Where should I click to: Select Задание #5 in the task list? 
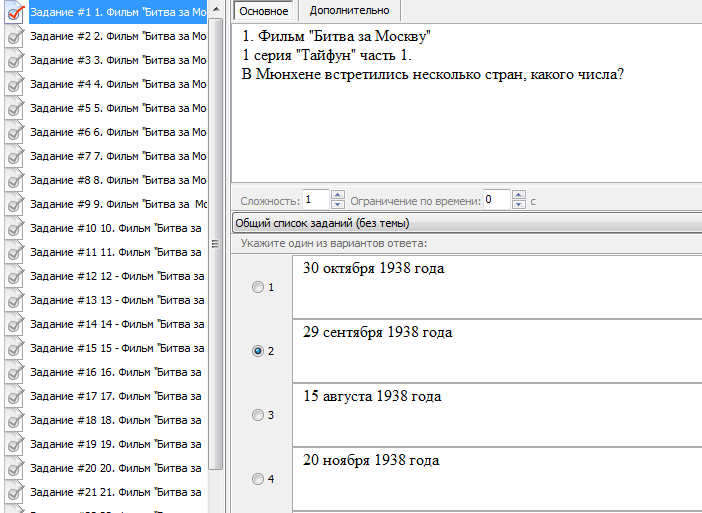pos(118,108)
